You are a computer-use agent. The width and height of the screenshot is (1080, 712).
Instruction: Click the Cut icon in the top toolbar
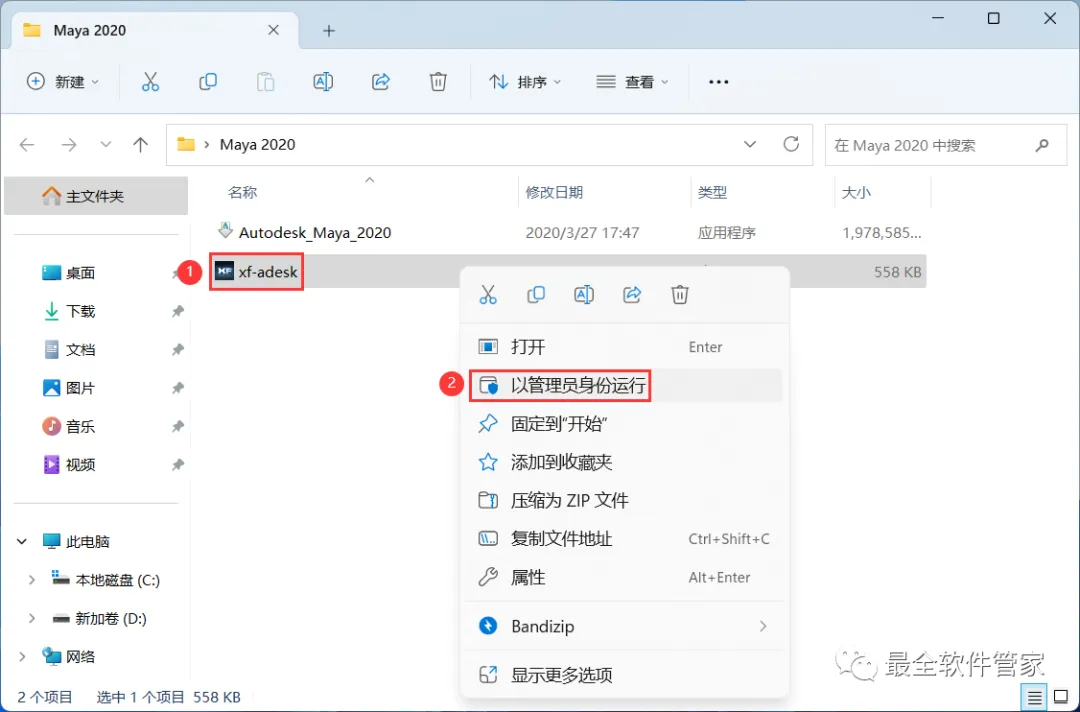[150, 82]
